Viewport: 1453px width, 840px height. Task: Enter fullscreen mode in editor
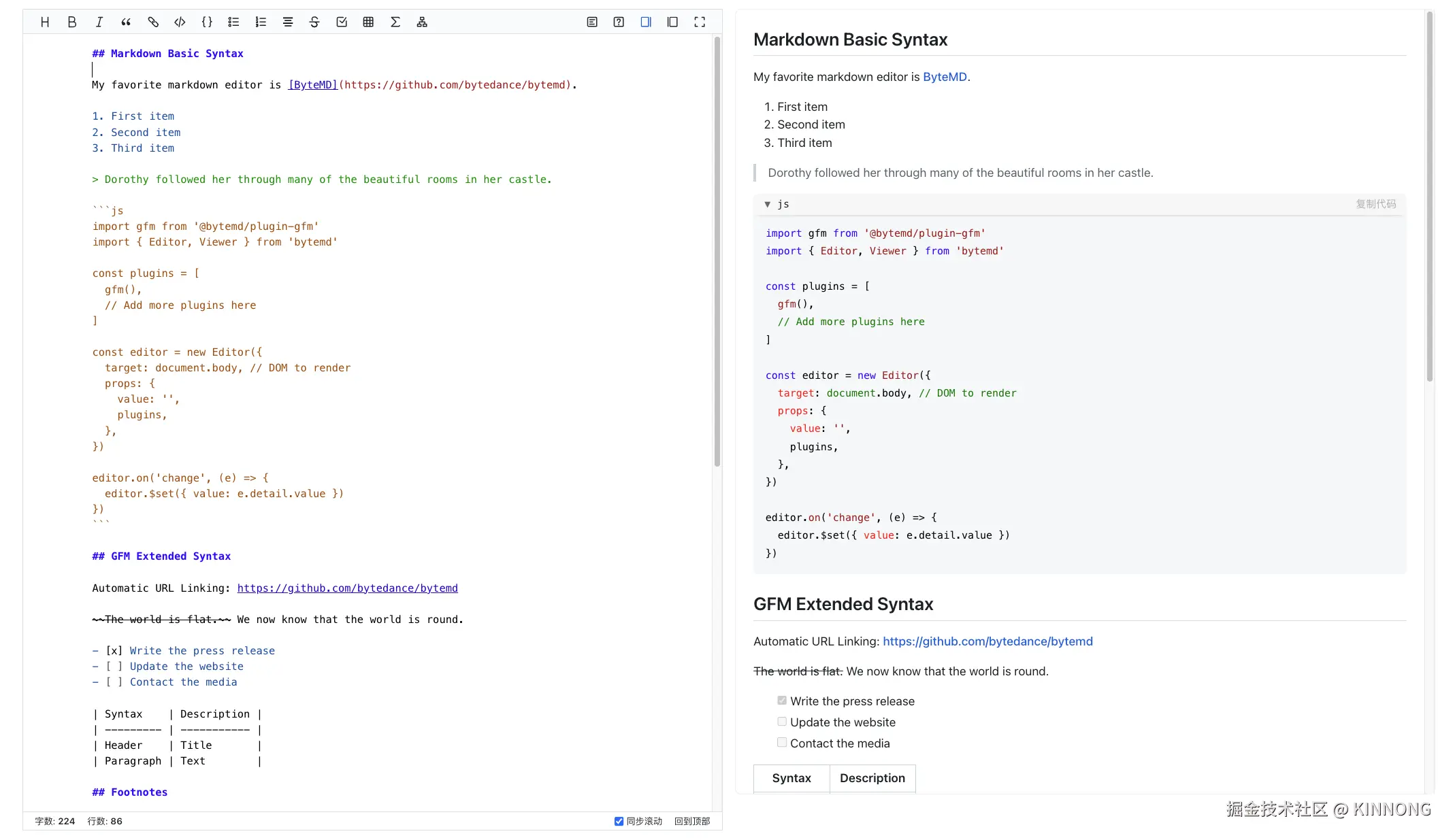(x=700, y=22)
